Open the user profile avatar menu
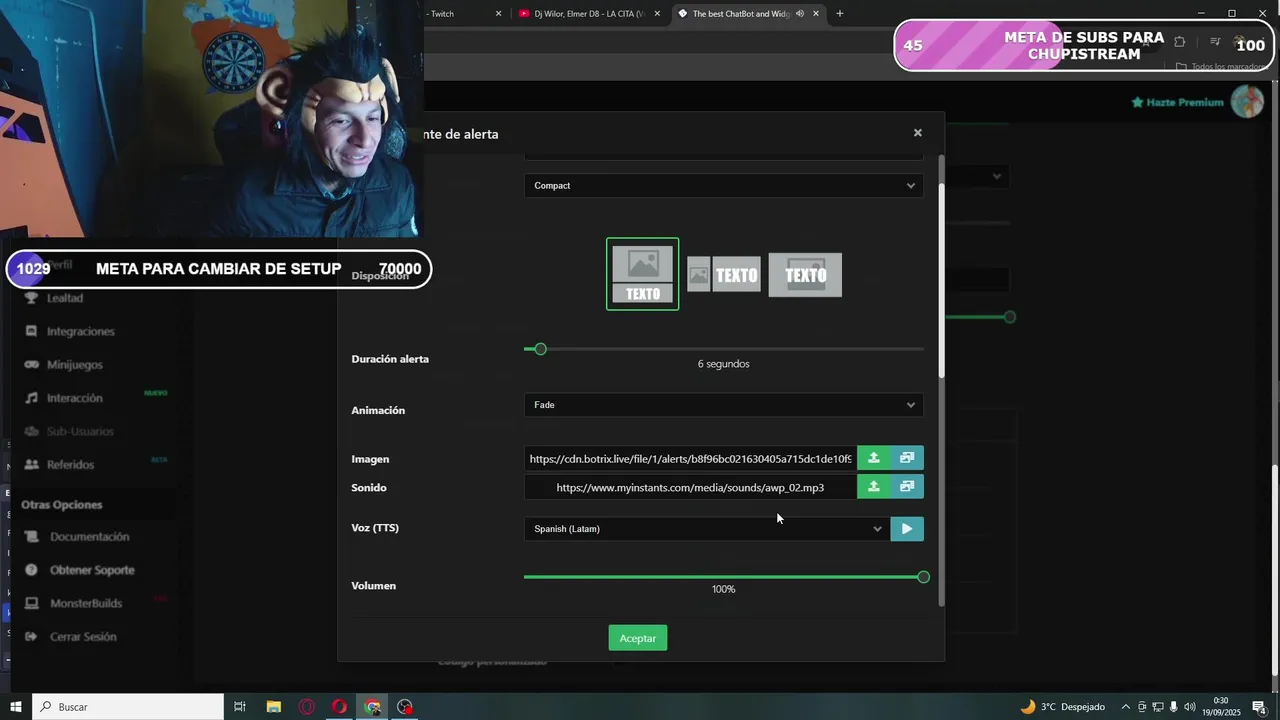 1247,101
